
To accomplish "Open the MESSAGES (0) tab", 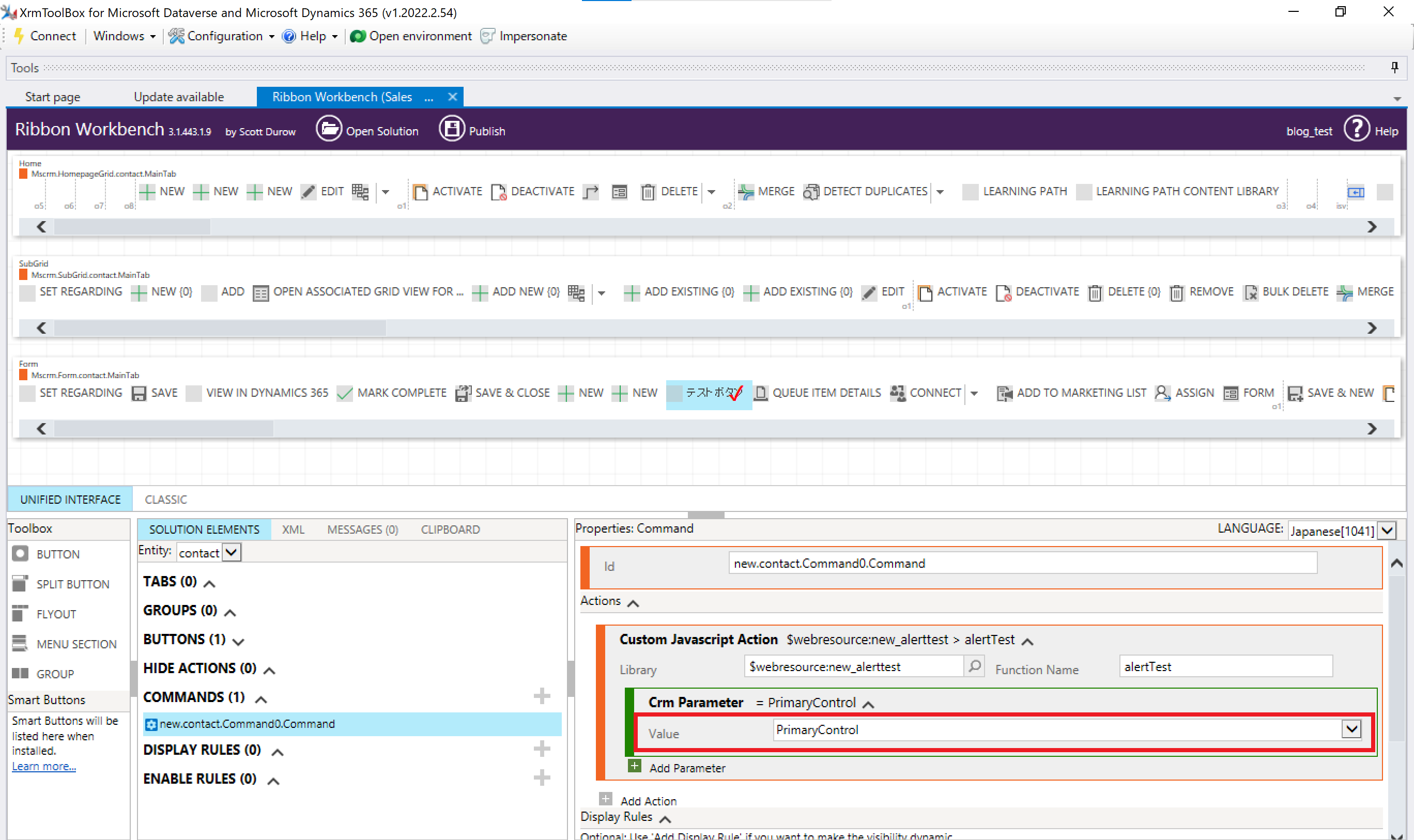I will (x=362, y=529).
